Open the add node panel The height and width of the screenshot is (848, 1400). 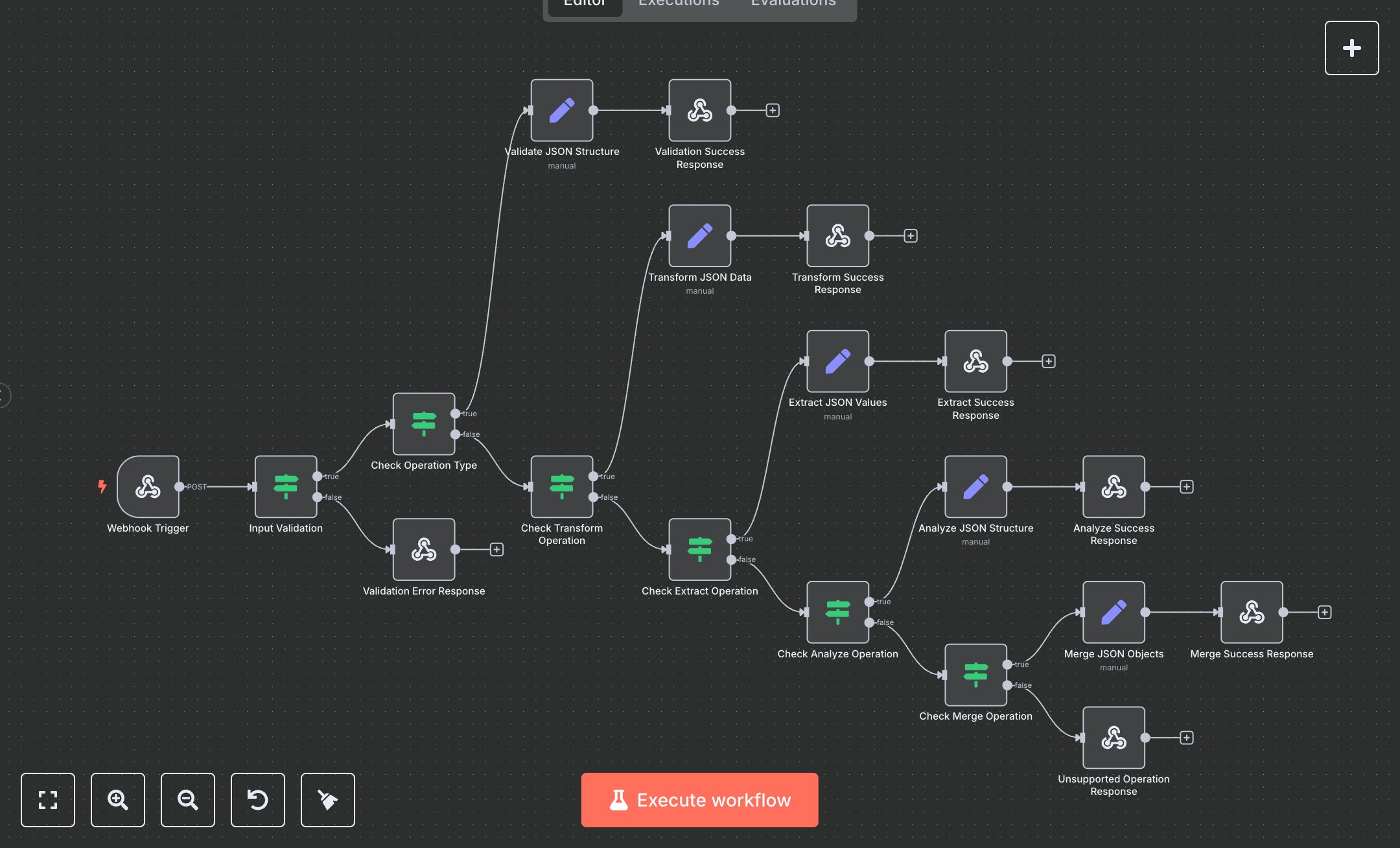click(x=1351, y=47)
